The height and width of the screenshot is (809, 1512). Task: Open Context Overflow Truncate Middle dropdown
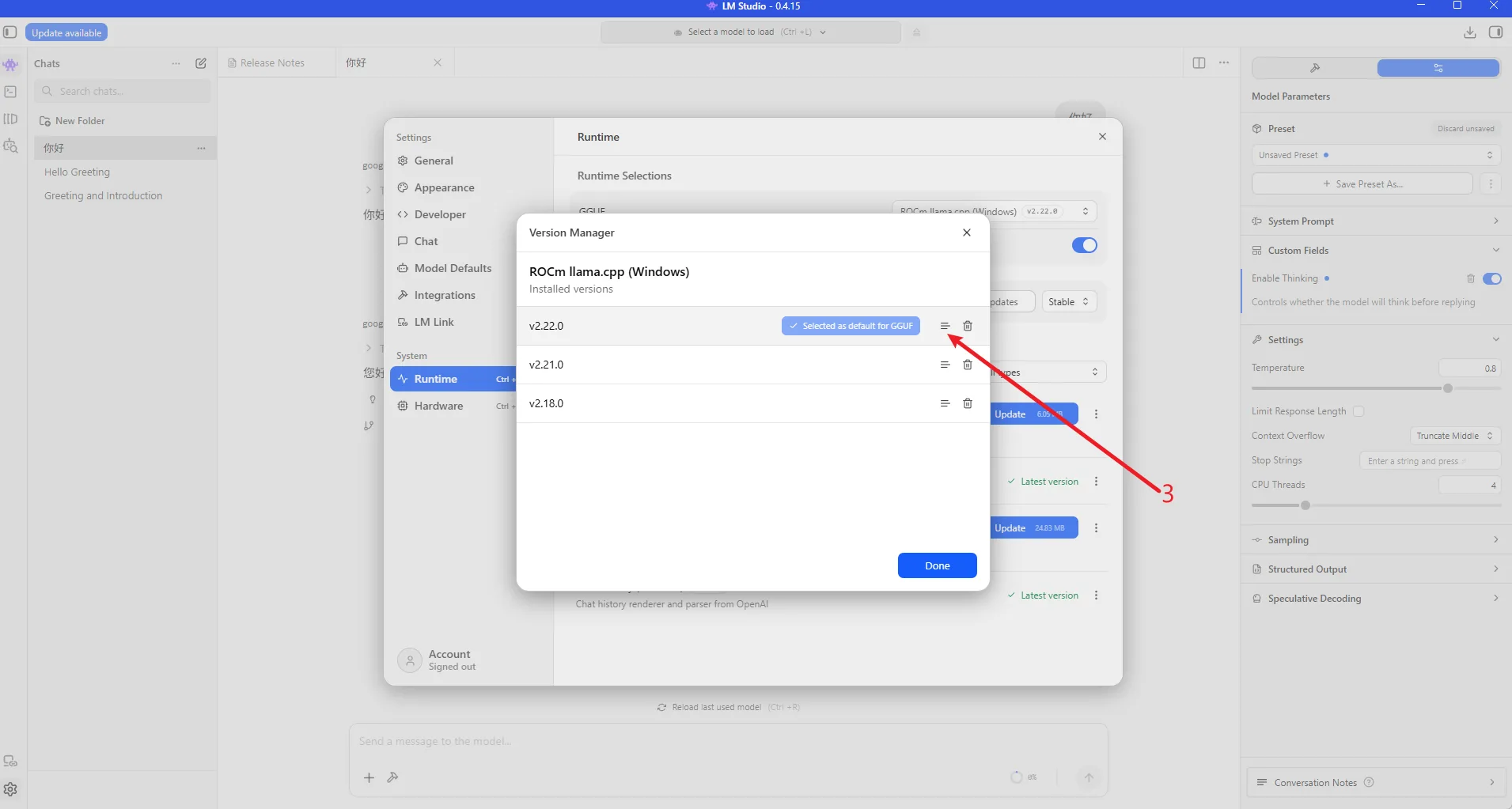pyautogui.click(x=1455, y=436)
